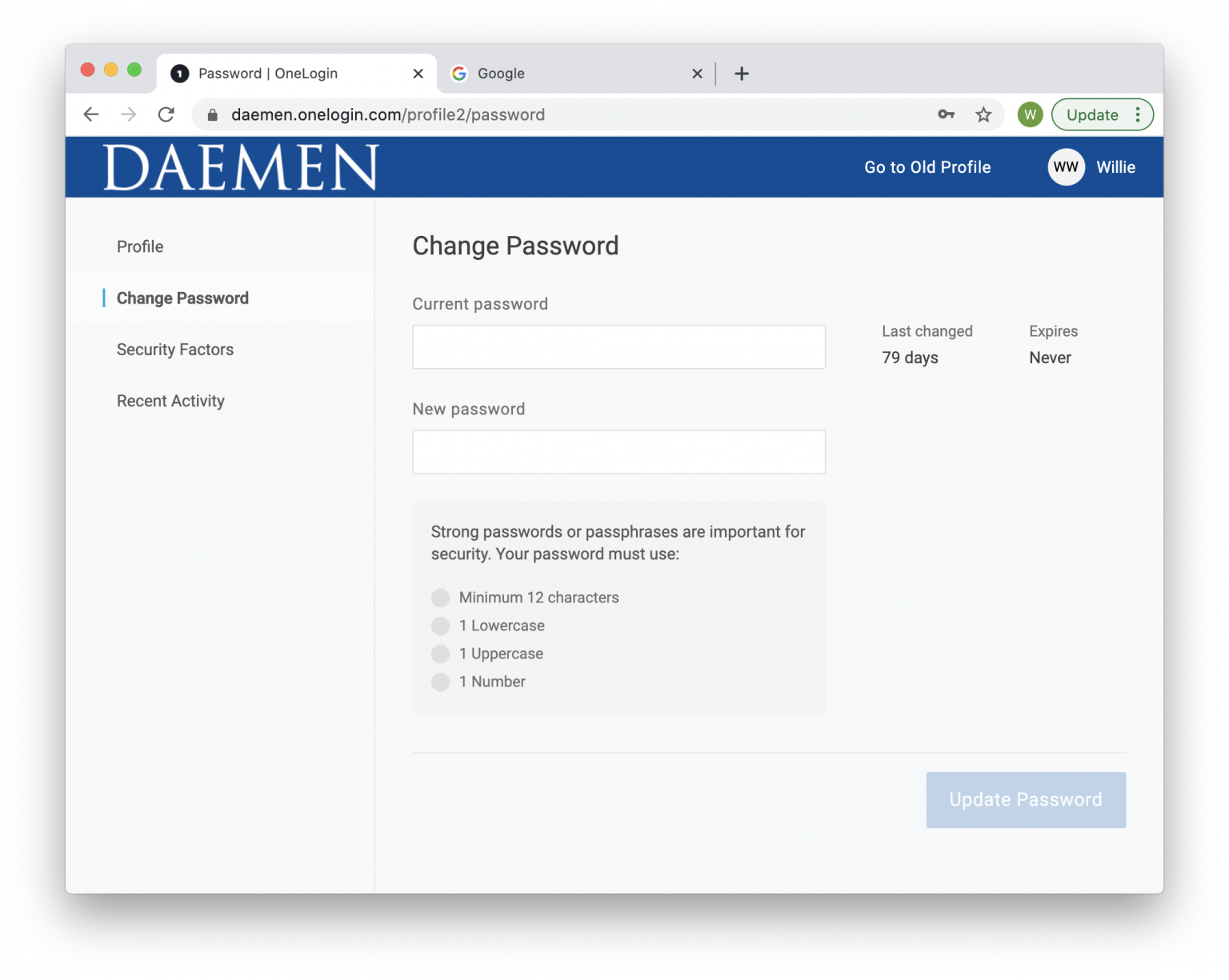Close the Password | OneLogin tab
The height and width of the screenshot is (980, 1229).
click(x=418, y=74)
